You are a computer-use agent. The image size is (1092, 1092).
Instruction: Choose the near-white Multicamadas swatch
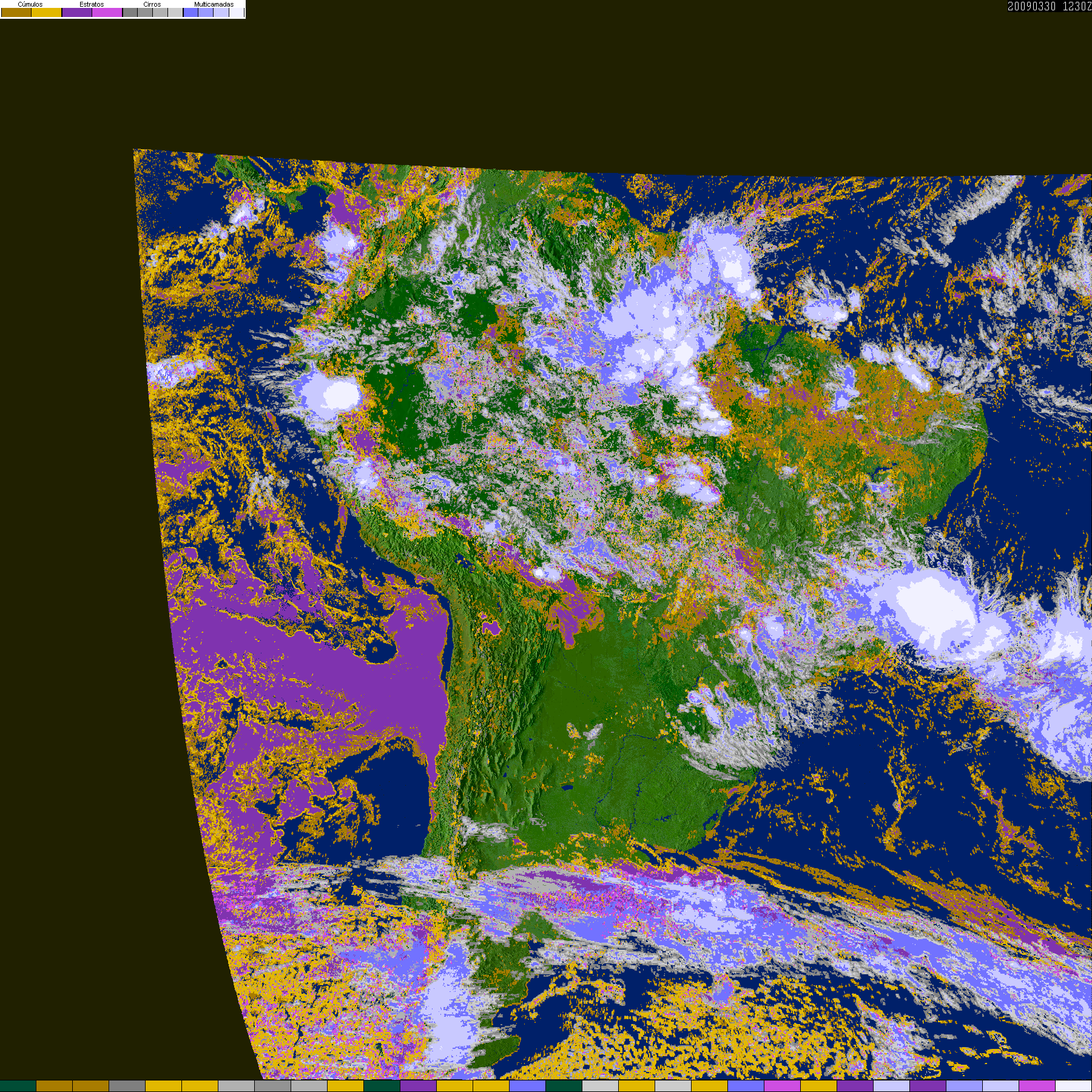[237, 12]
